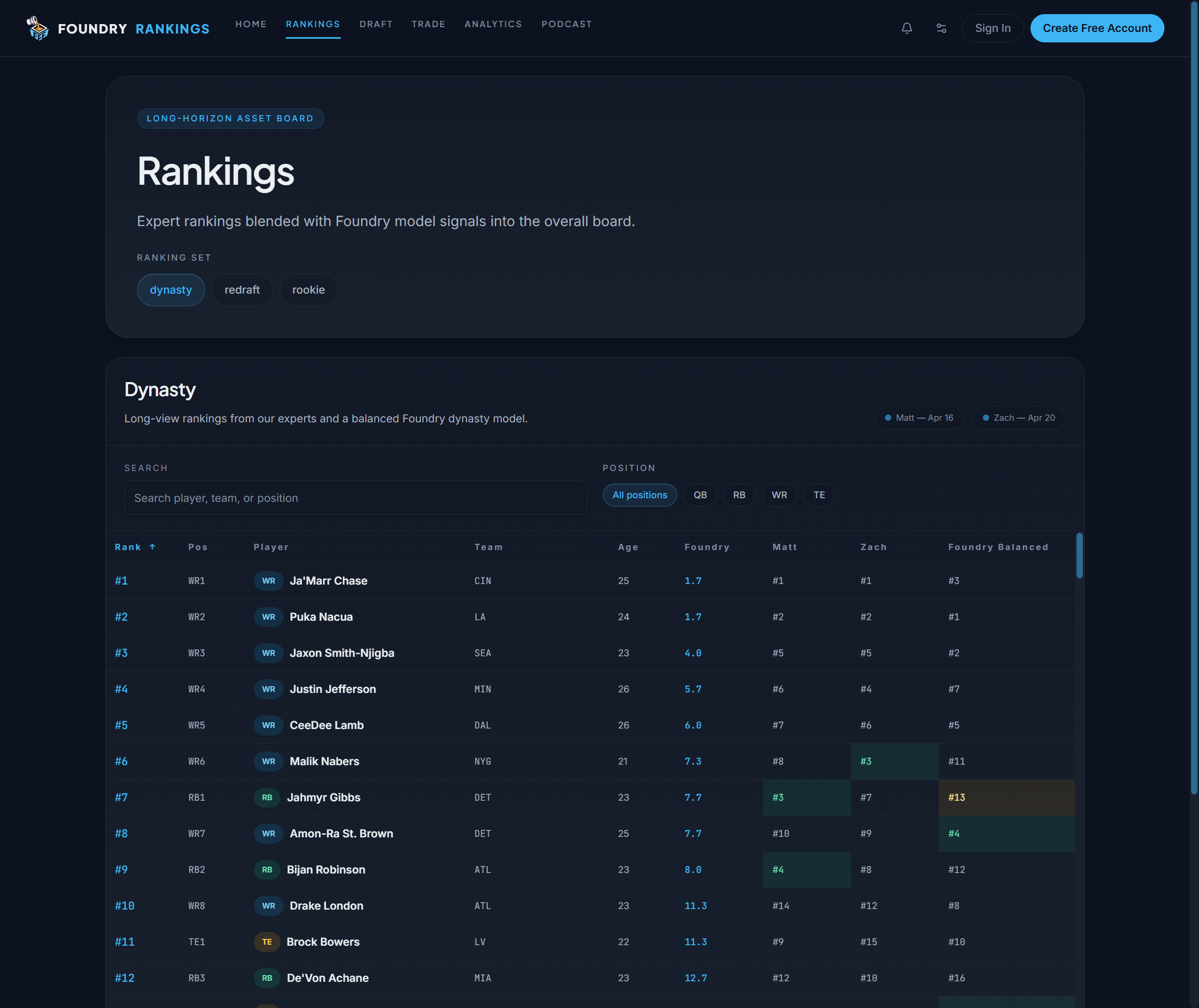Click the TE badge beside Brock Bowers
Viewport: 1199px width, 1008px height.
tap(267, 942)
